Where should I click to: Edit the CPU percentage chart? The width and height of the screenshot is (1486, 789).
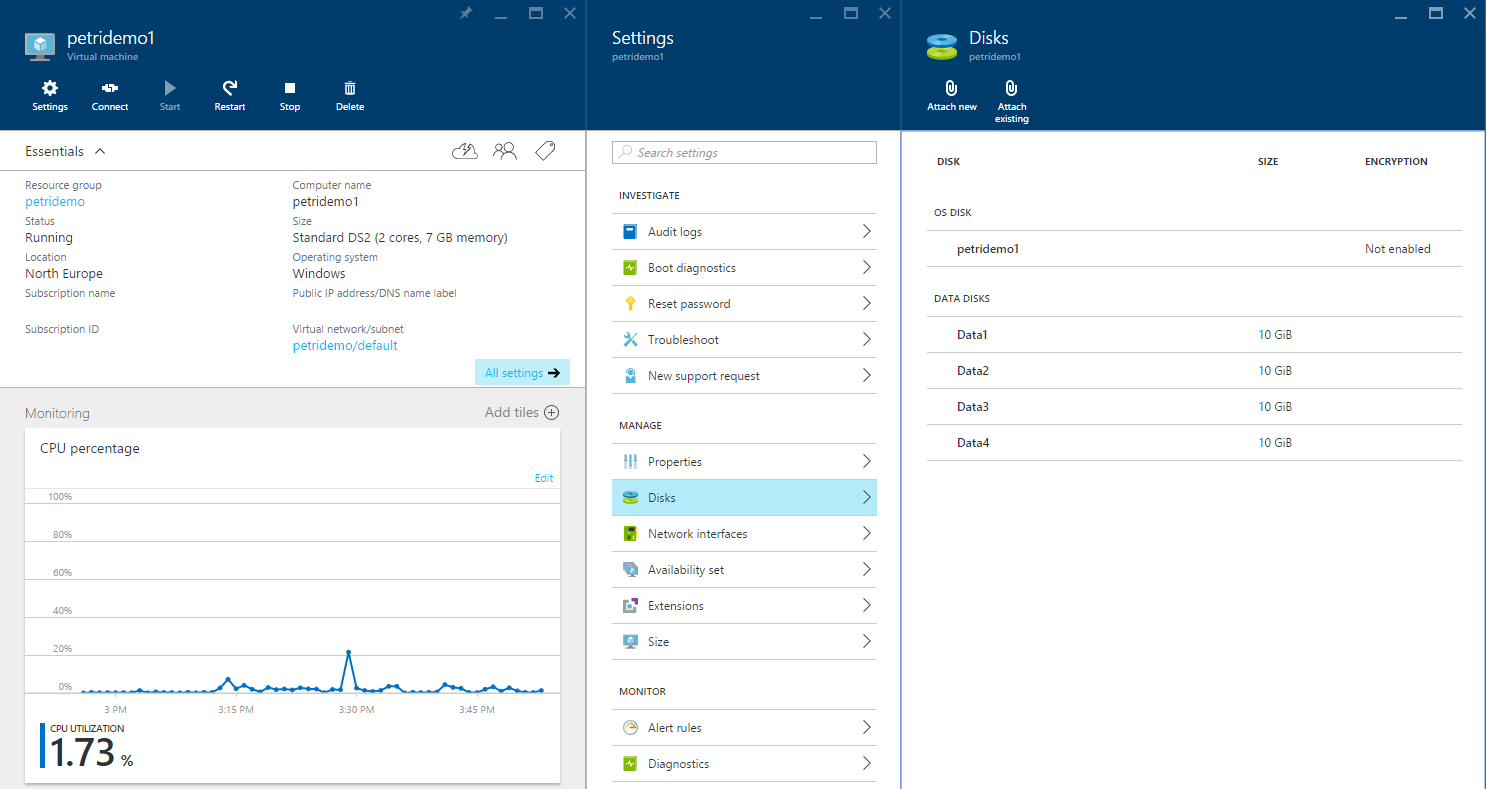tap(544, 478)
